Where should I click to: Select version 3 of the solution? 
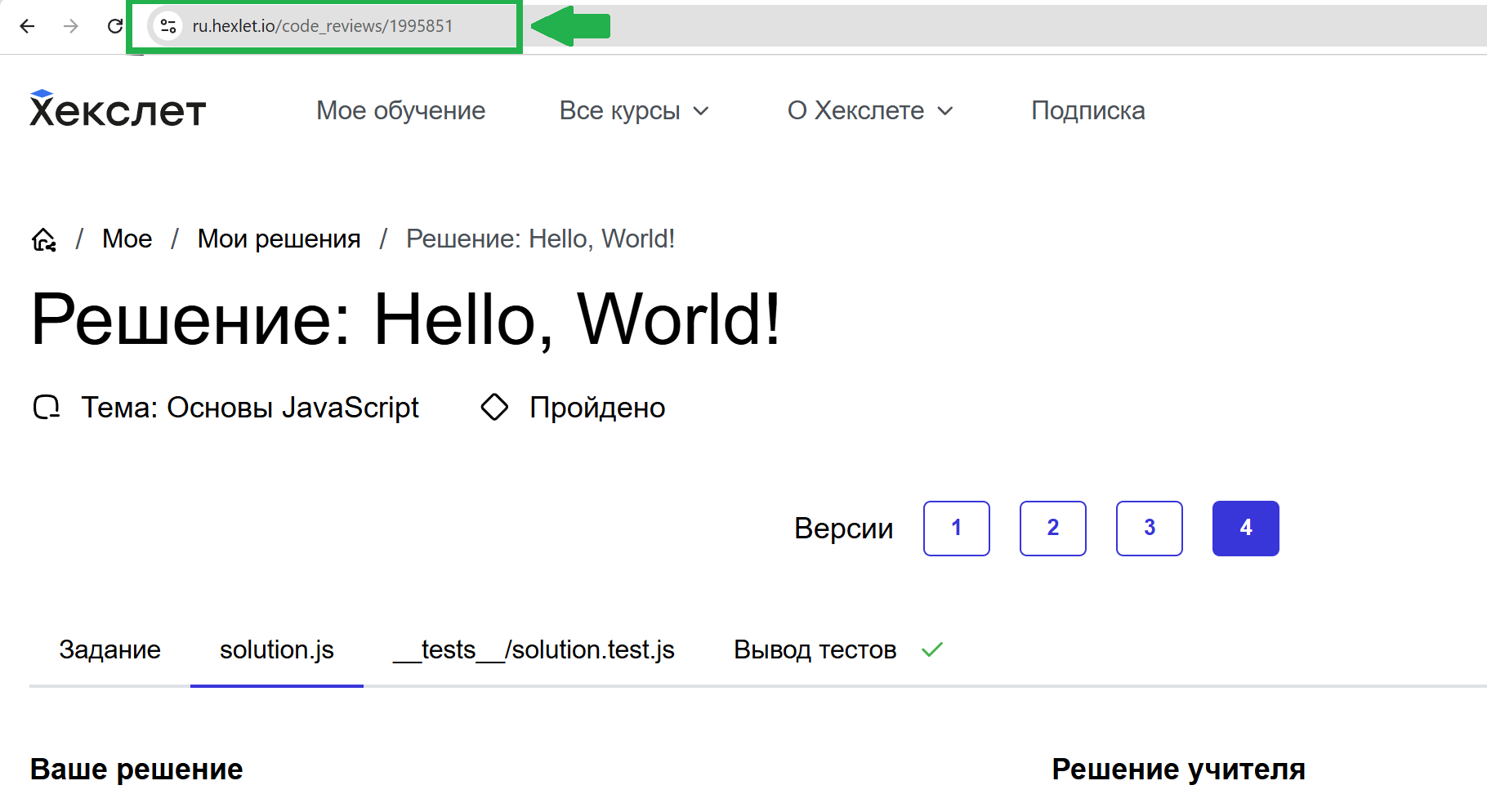pos(1149,529)
